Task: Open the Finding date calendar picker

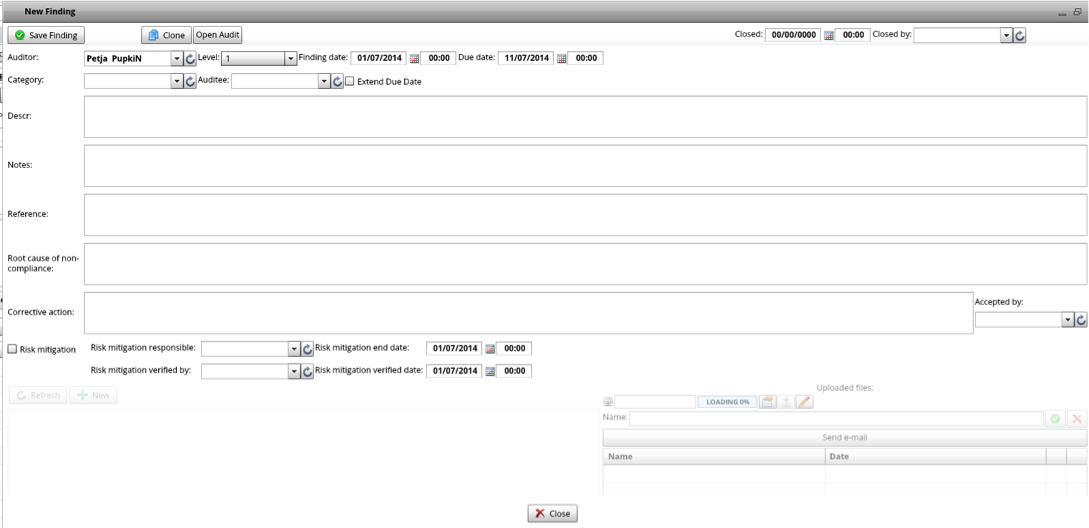Action: coord(414,59)
